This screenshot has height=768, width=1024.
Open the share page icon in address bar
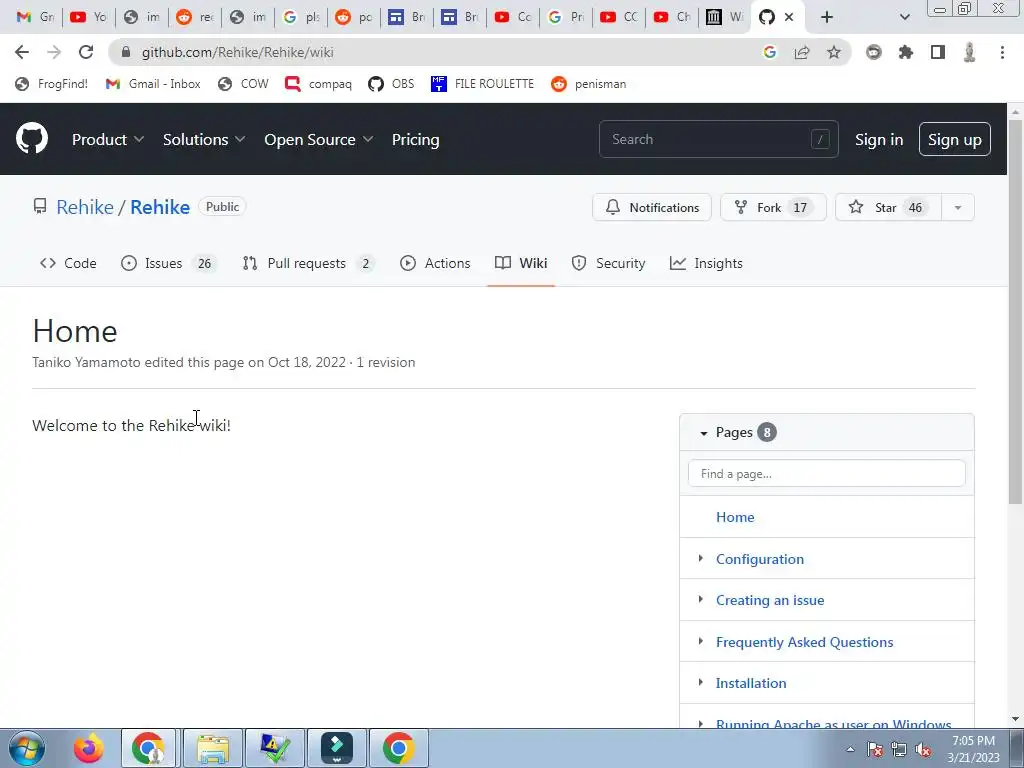(802, 52)
